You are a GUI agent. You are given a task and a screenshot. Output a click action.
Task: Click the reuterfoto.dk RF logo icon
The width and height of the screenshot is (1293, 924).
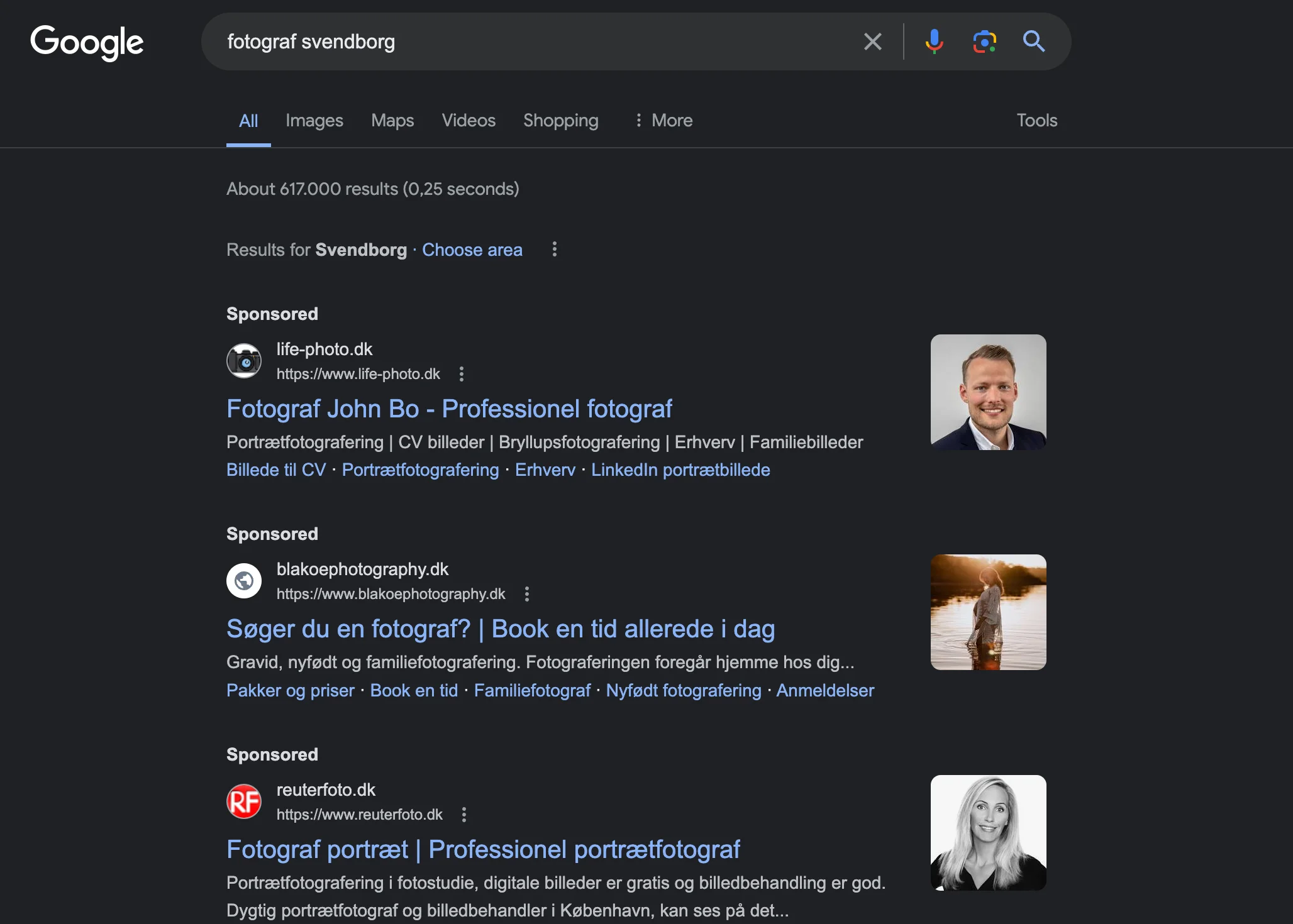(x=244, y=801)
